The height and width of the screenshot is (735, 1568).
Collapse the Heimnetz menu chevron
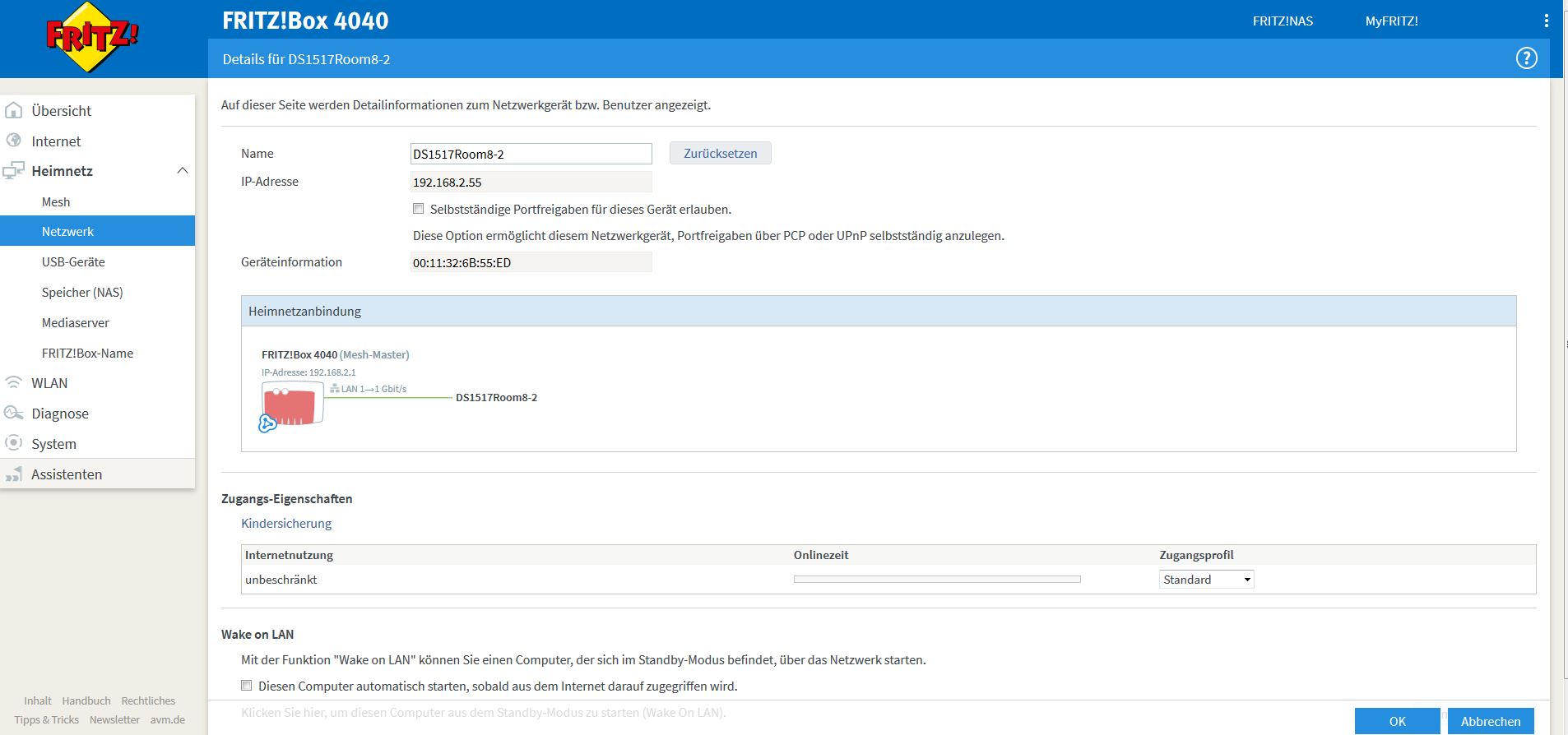click(x=183, y=171)
